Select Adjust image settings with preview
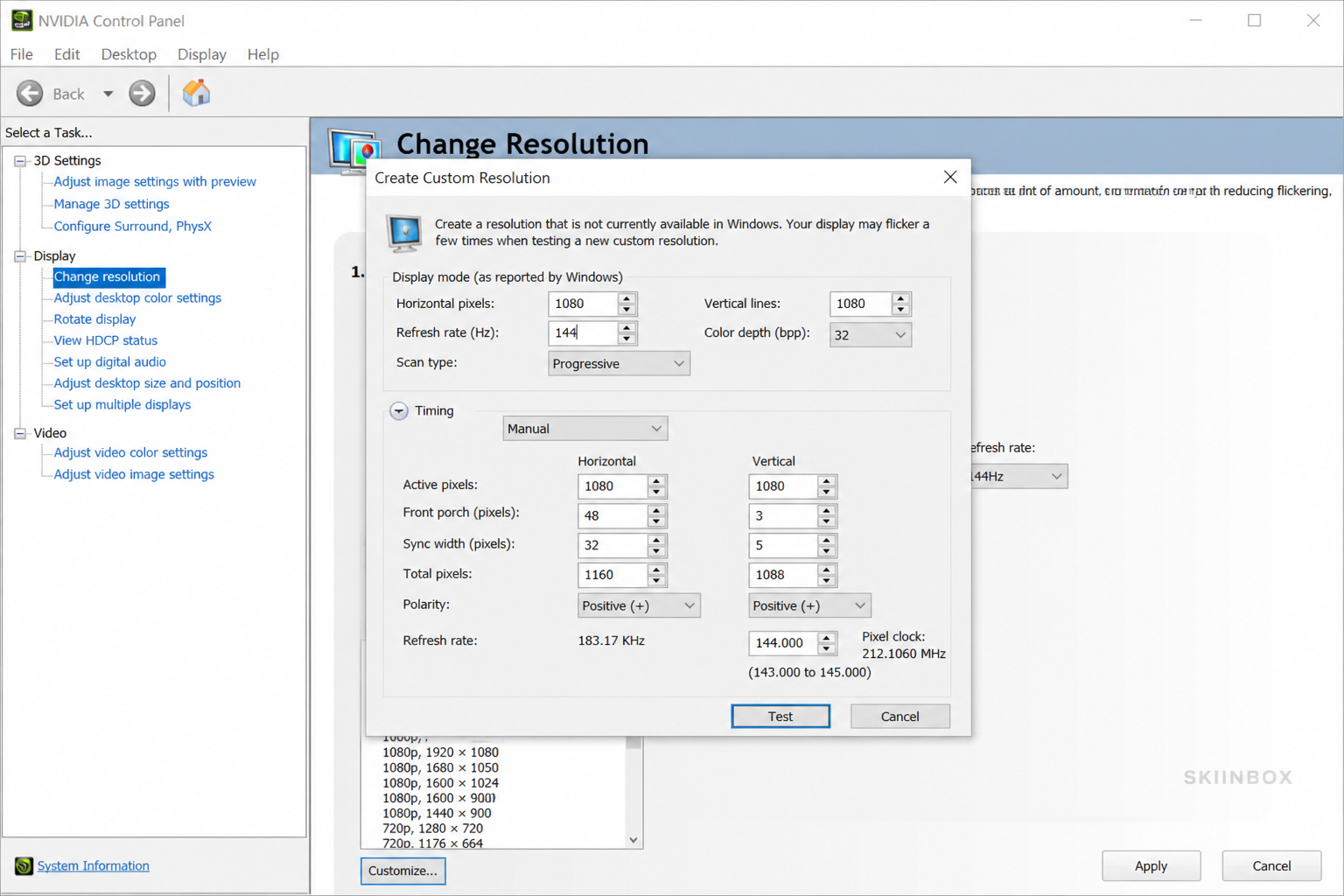1344x896 pixels. point(155,181)
